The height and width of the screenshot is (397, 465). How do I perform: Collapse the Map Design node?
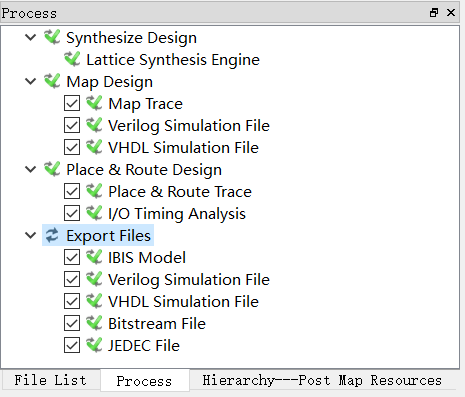click(x=31, y=81)
